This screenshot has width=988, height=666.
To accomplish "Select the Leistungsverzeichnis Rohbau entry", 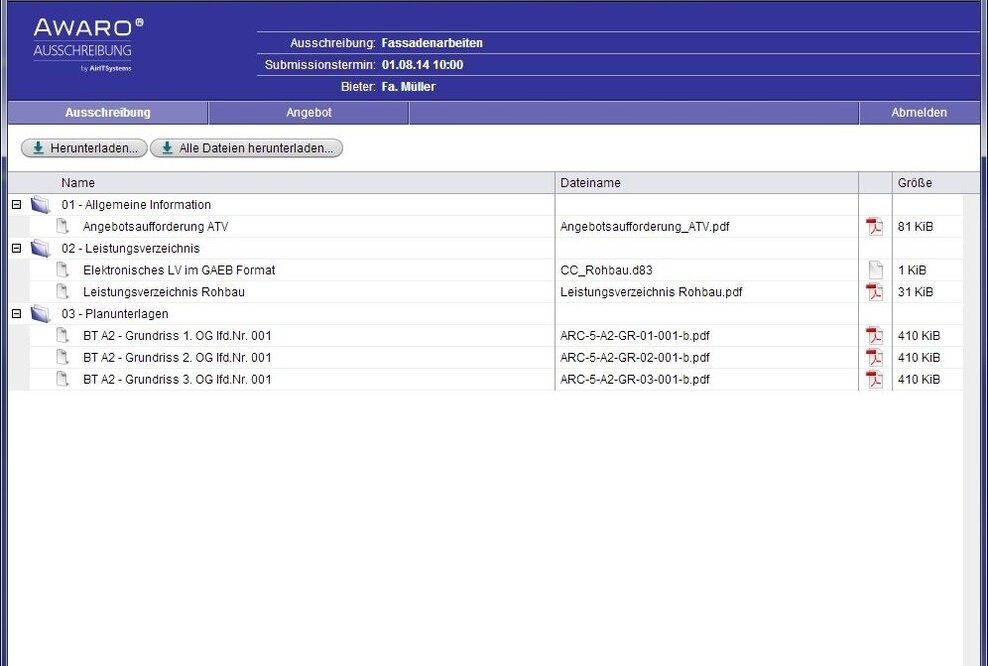I will click(x=163, y=292).
